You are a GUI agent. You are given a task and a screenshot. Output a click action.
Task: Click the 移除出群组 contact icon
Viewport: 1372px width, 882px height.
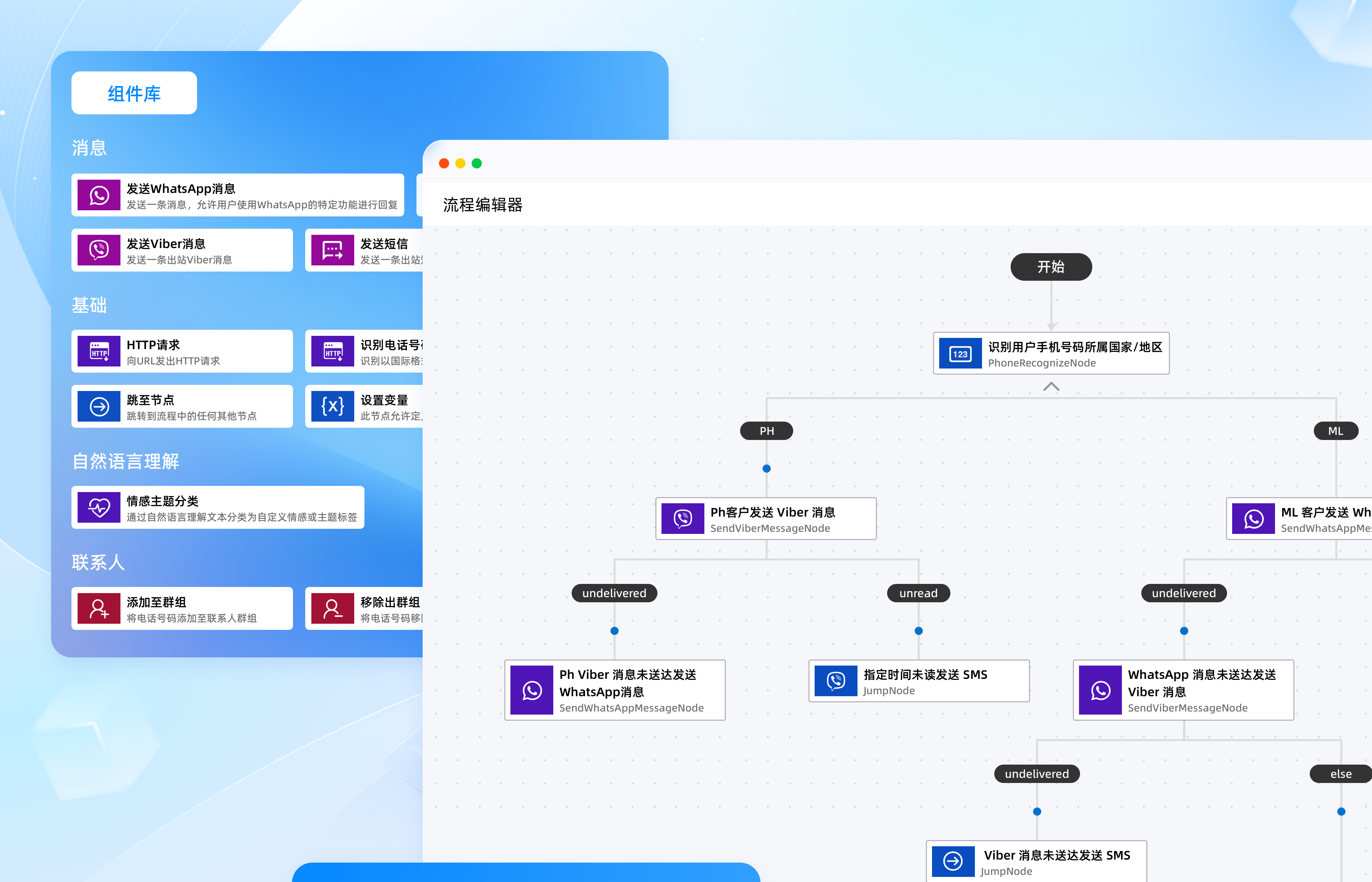click(x=333, y=608)
